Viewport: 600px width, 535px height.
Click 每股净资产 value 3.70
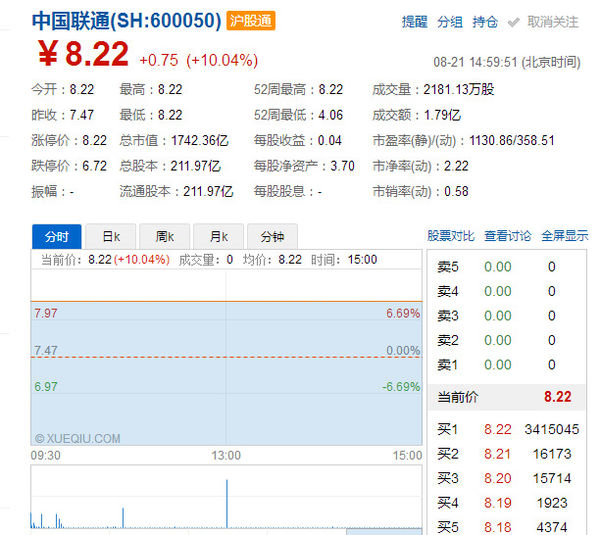coord(342,166)
